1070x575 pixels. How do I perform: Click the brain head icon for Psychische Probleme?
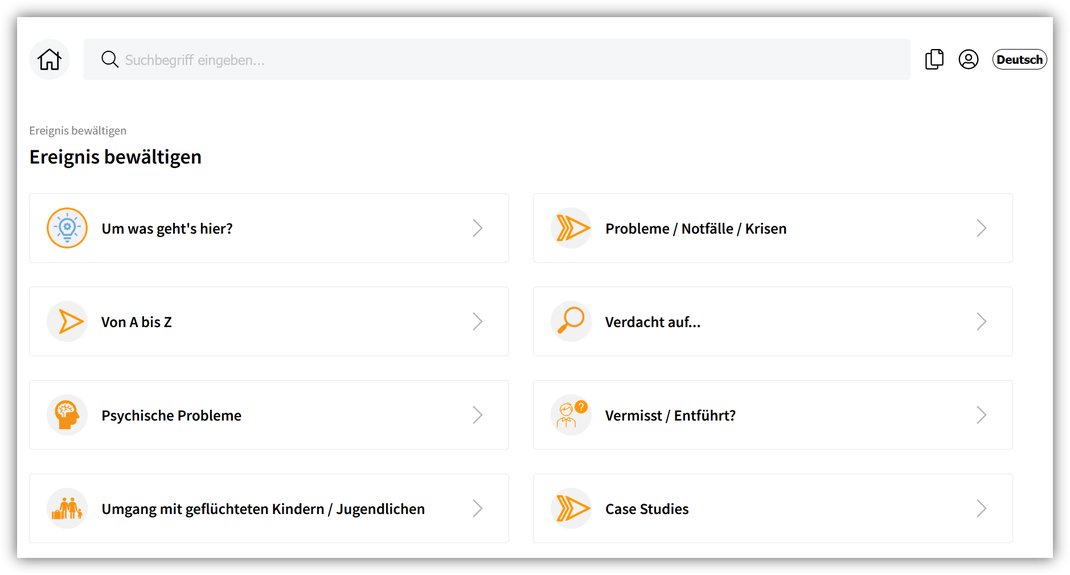pos(67,415)
